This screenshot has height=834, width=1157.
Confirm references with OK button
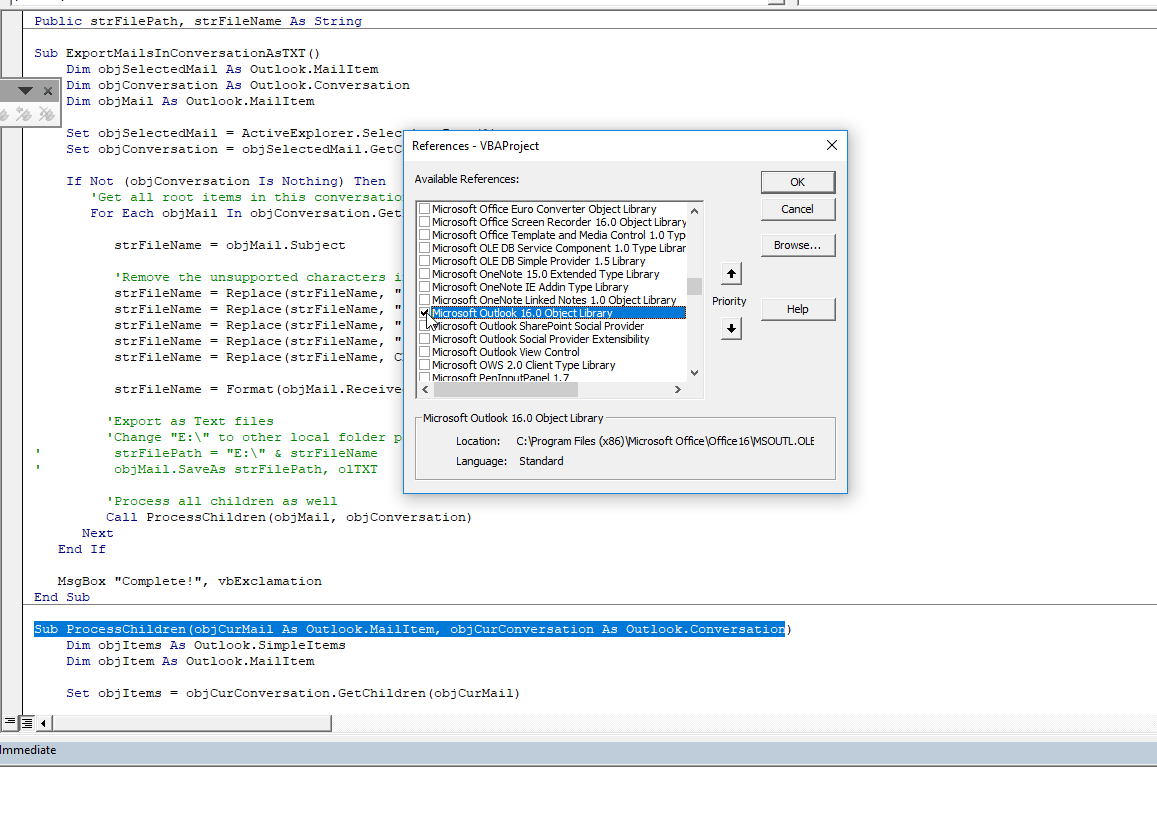point(798,182)
